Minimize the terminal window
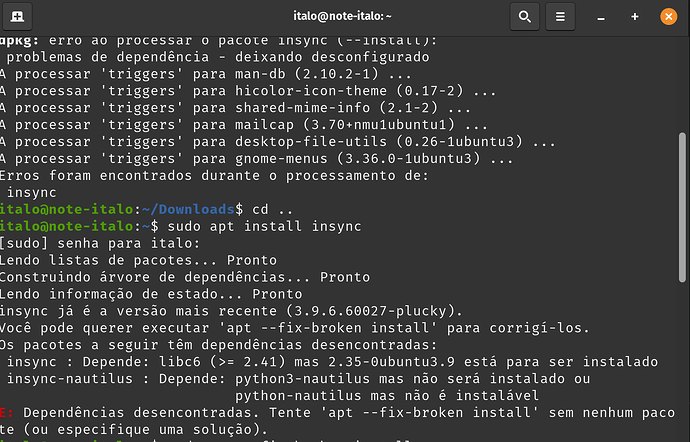Viewport: 690px width, 442px height. (601, 17)
